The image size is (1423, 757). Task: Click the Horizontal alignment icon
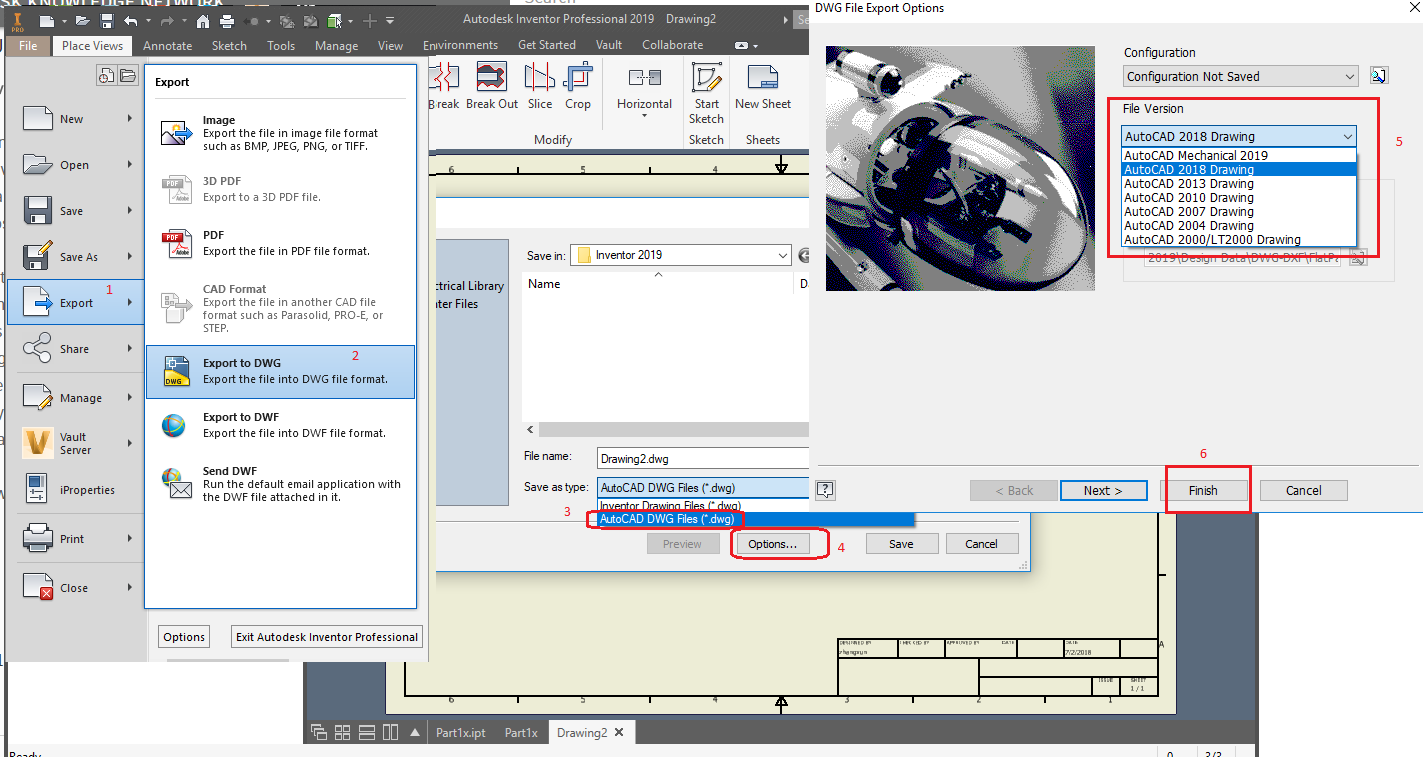[644, 77]
